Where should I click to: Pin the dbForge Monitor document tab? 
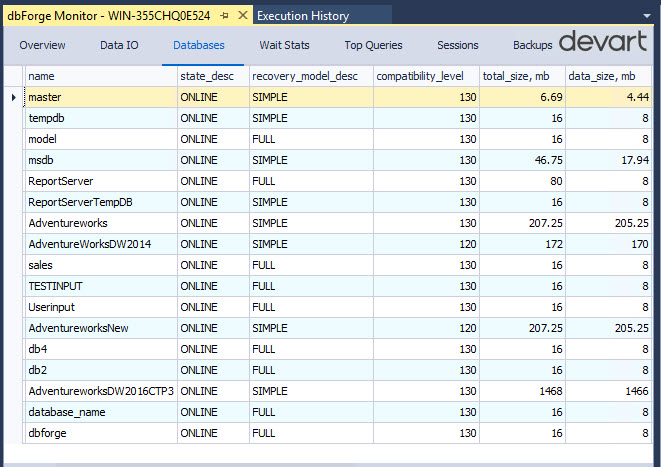pos(224,16)
